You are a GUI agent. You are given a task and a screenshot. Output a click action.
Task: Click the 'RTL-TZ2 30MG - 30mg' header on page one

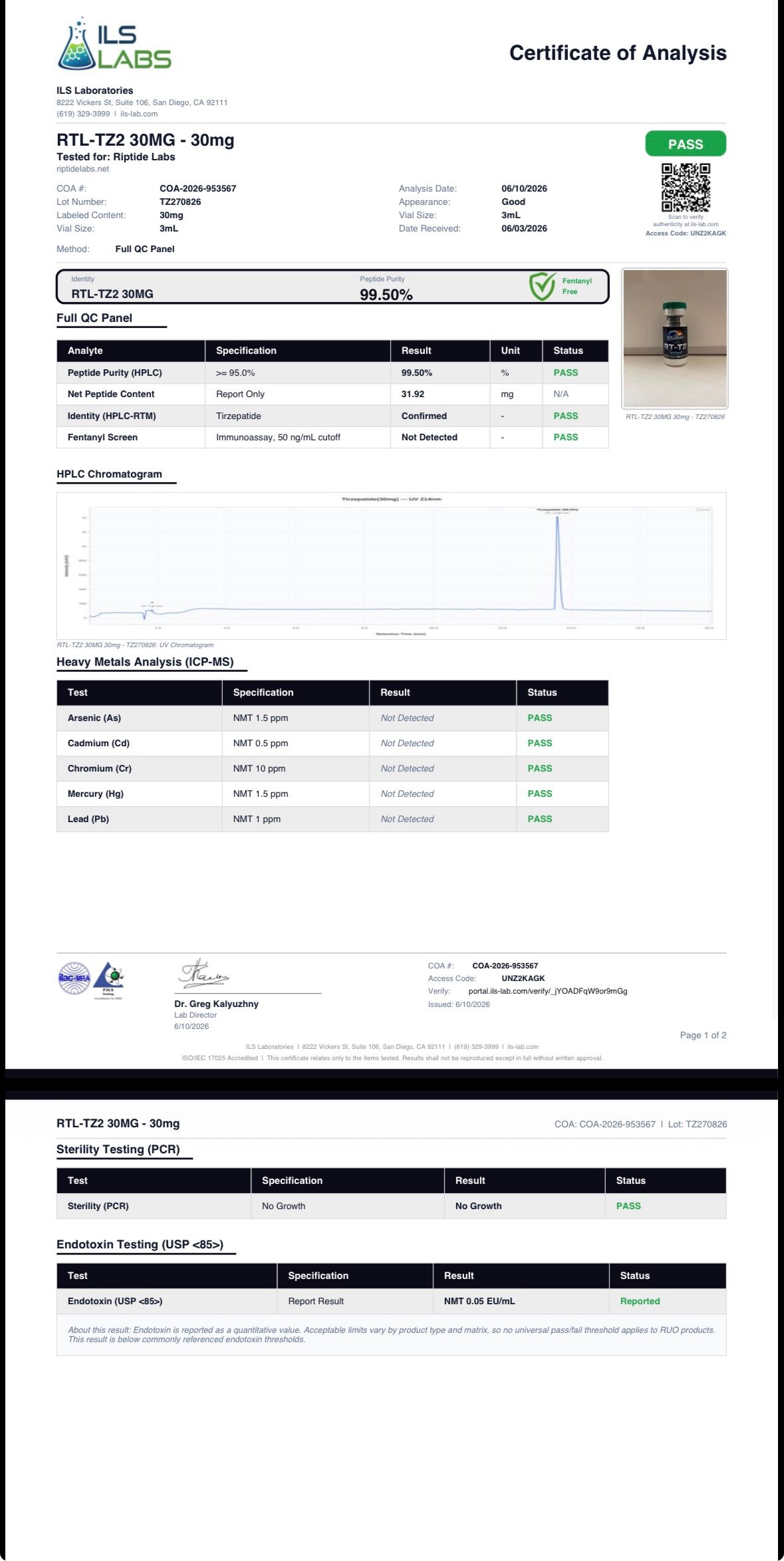click(146, 140)
